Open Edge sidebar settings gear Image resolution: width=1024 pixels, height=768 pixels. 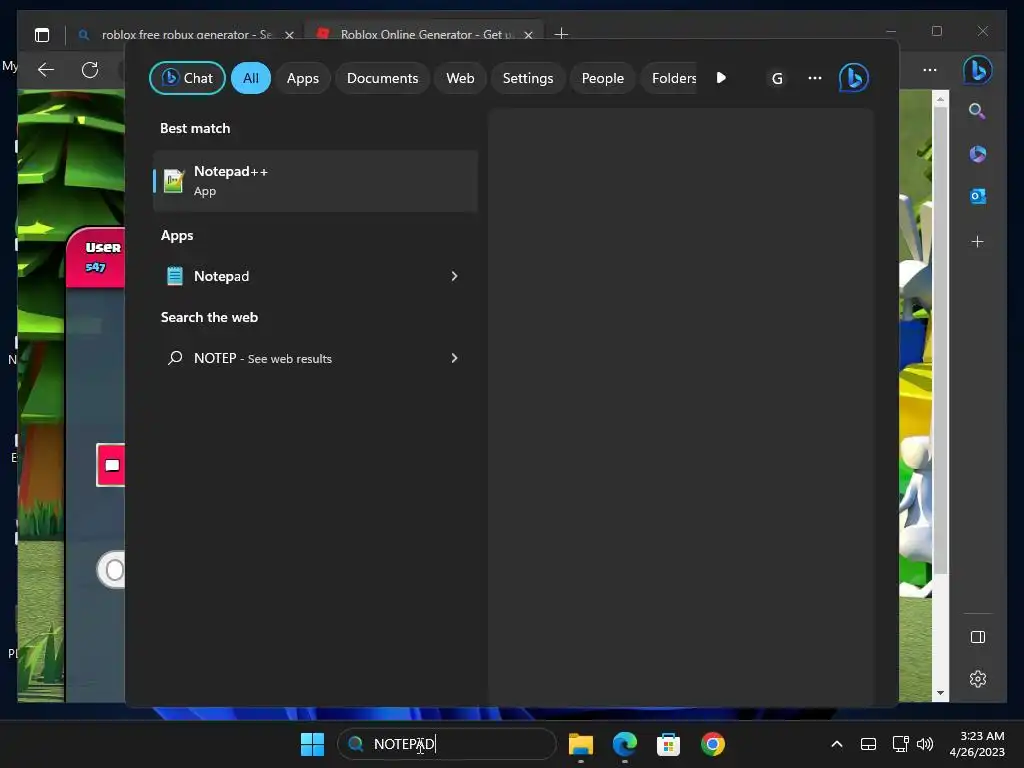978,679
